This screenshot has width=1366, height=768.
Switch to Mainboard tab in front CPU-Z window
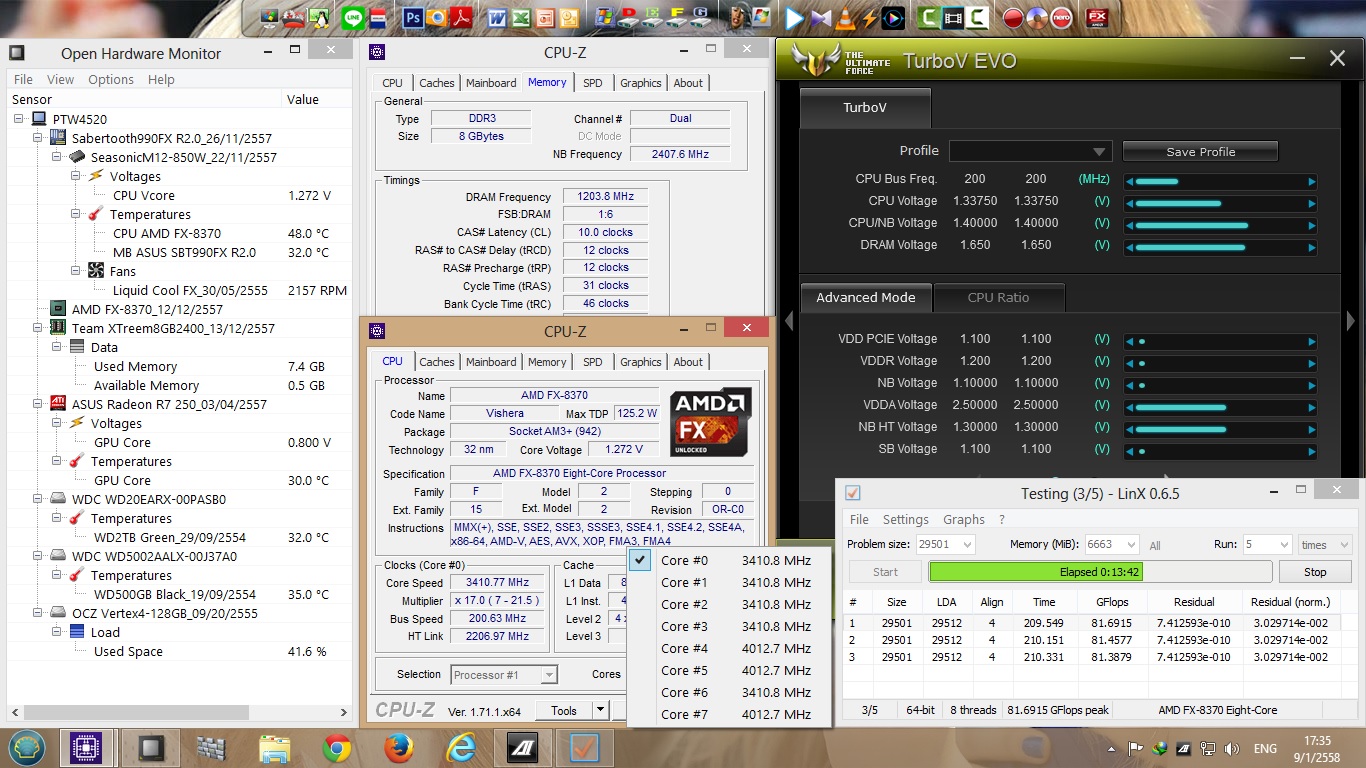pos(491,362)
